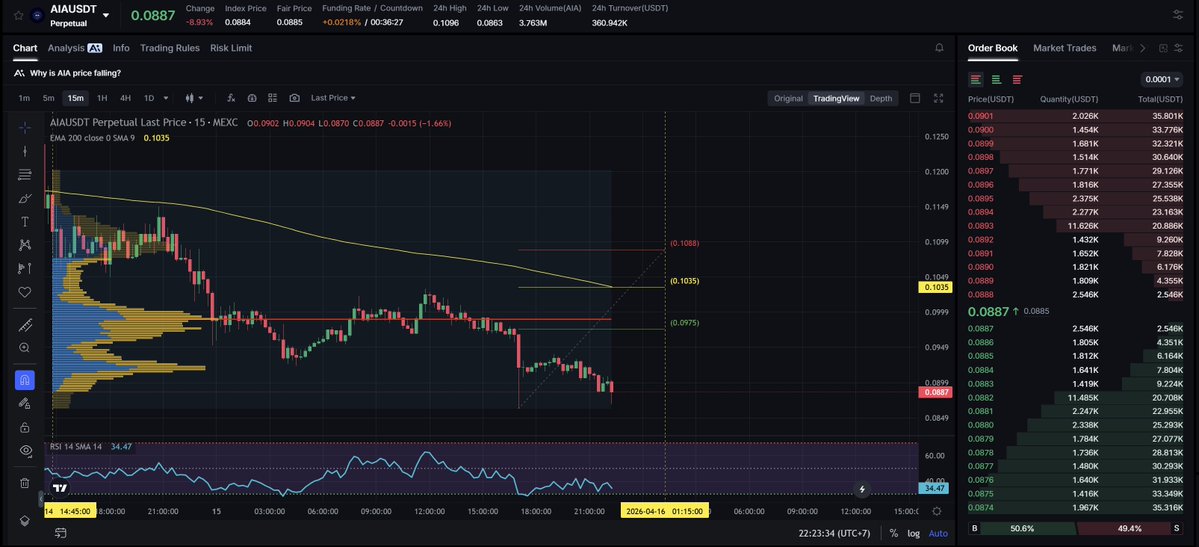Open the AIAUSDT pair selector dropdown arrow
The width and height of the screenshot is (1199, 547).
coord(106,15)
